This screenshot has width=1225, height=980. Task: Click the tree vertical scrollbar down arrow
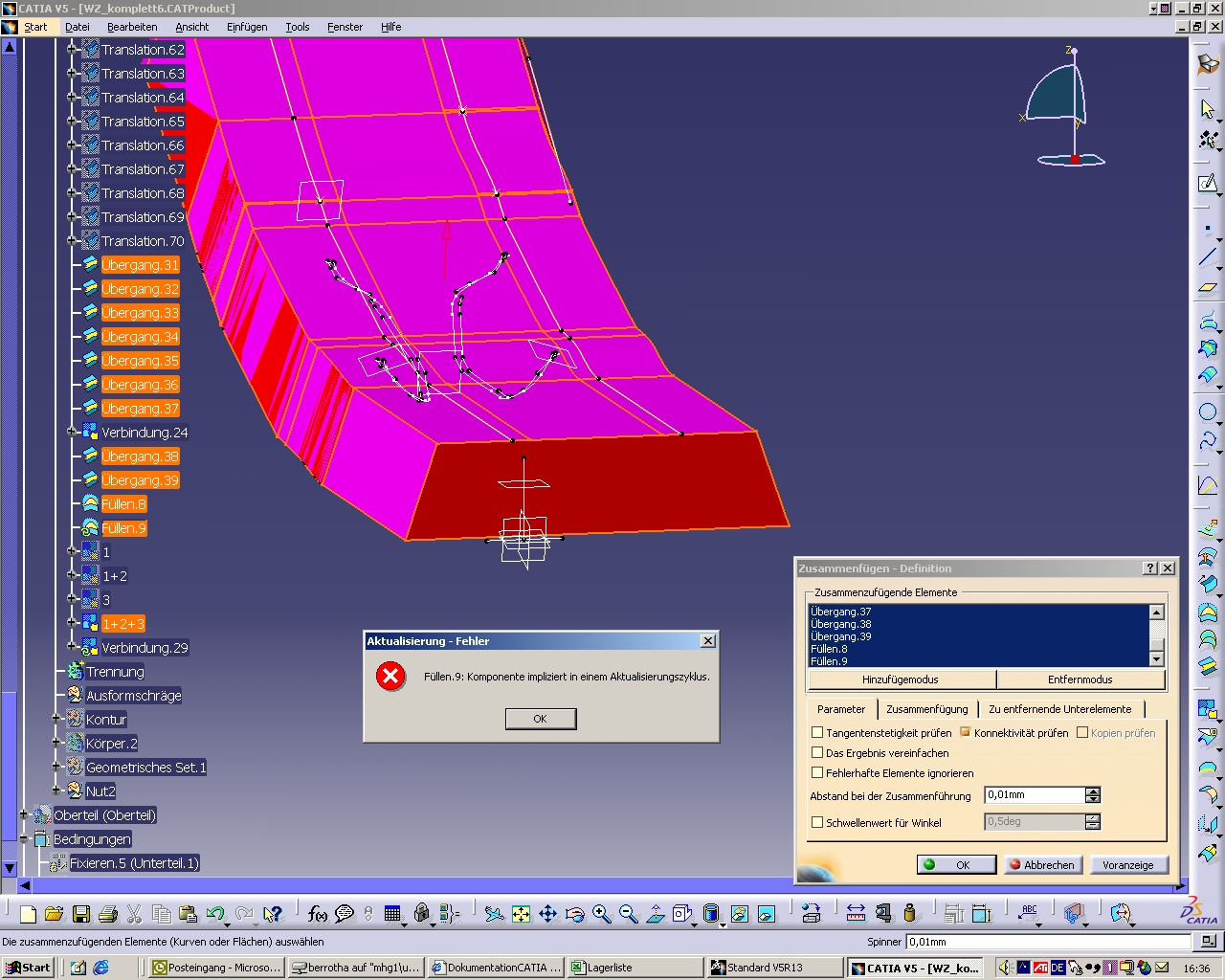tap(9, 869)
